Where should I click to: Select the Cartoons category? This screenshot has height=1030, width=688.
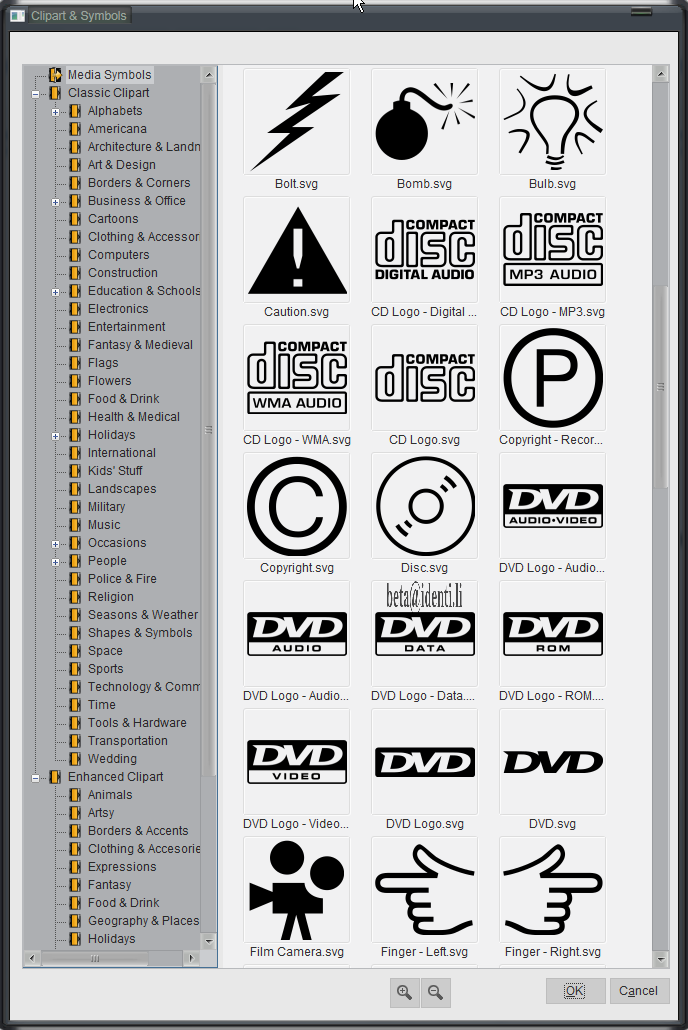tap(113, 219)
